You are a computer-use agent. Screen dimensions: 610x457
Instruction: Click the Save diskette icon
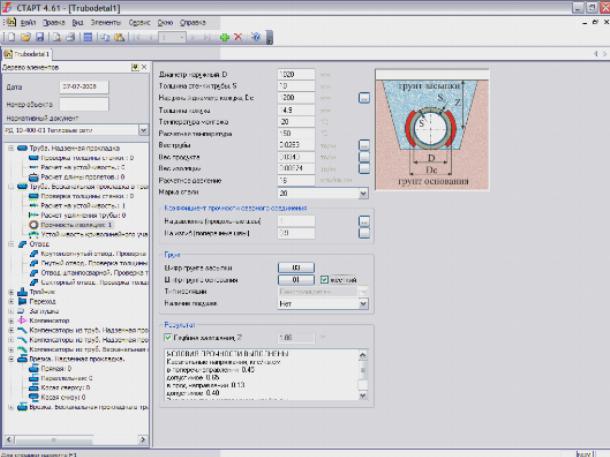tap(41, 36)
